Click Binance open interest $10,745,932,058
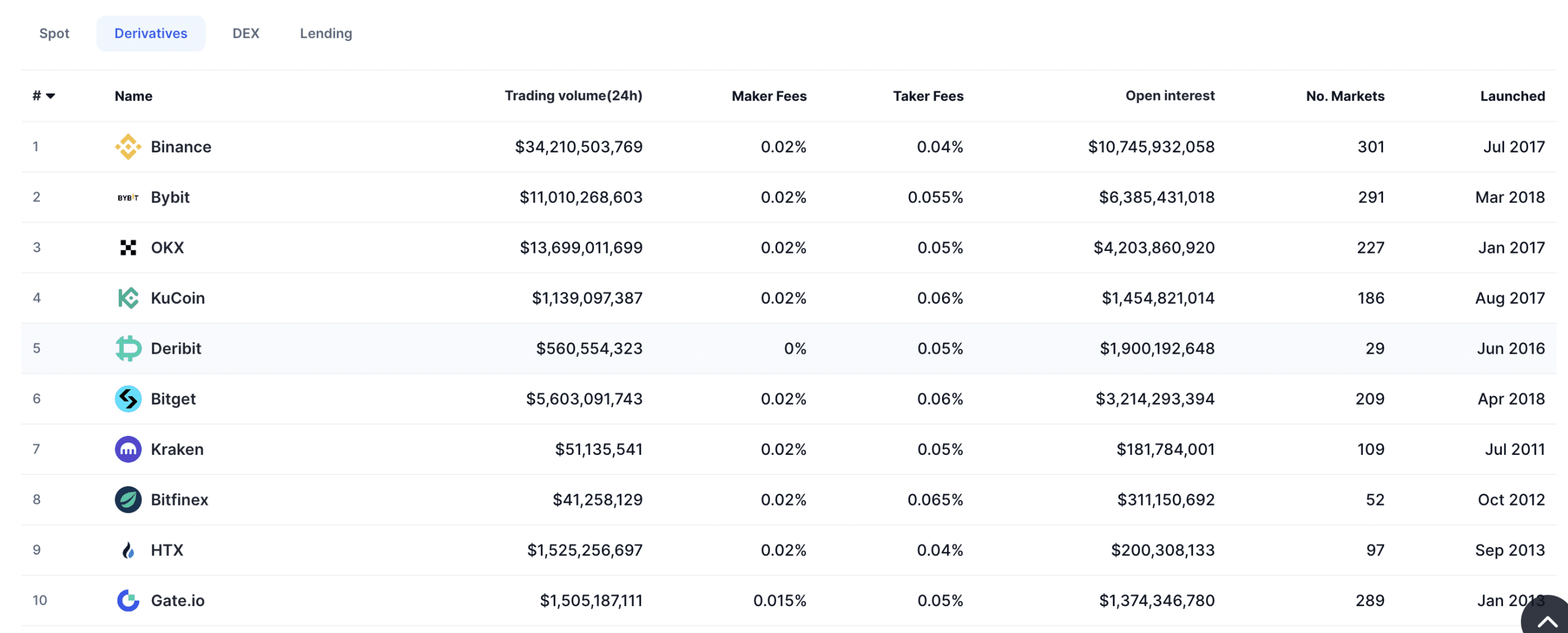The height and width of the screenshot is (633, 1568). [x=1151, y=147]
